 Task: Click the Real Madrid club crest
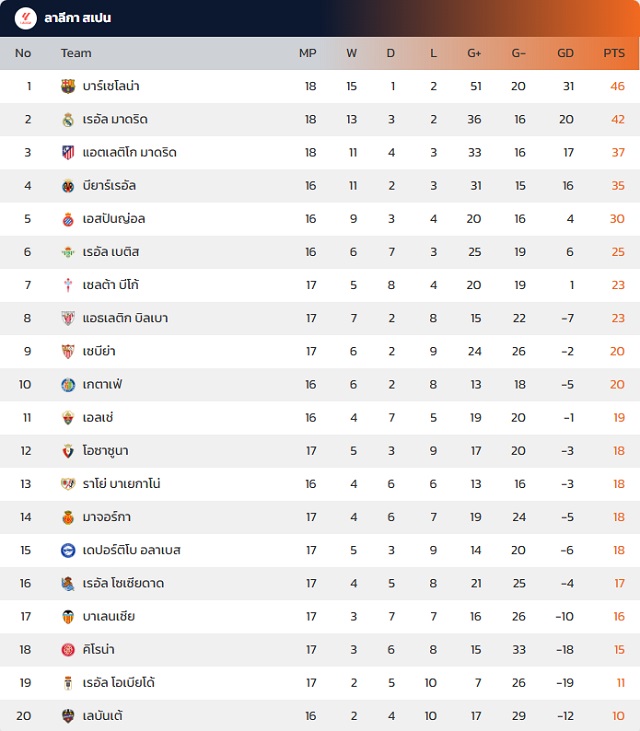click(x=68, y=120)
